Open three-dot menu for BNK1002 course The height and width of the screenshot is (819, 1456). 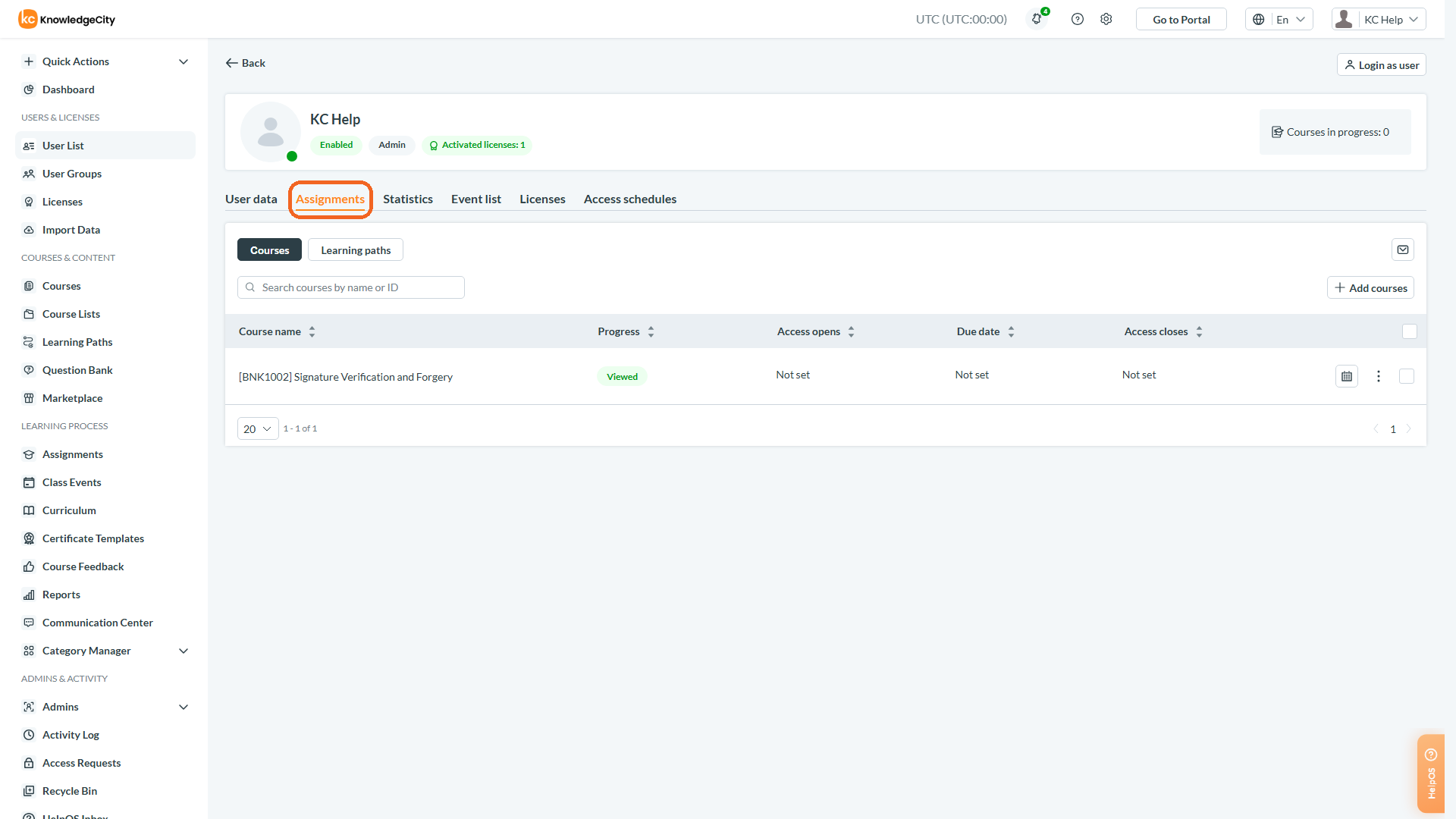[x=1379, y=376]
